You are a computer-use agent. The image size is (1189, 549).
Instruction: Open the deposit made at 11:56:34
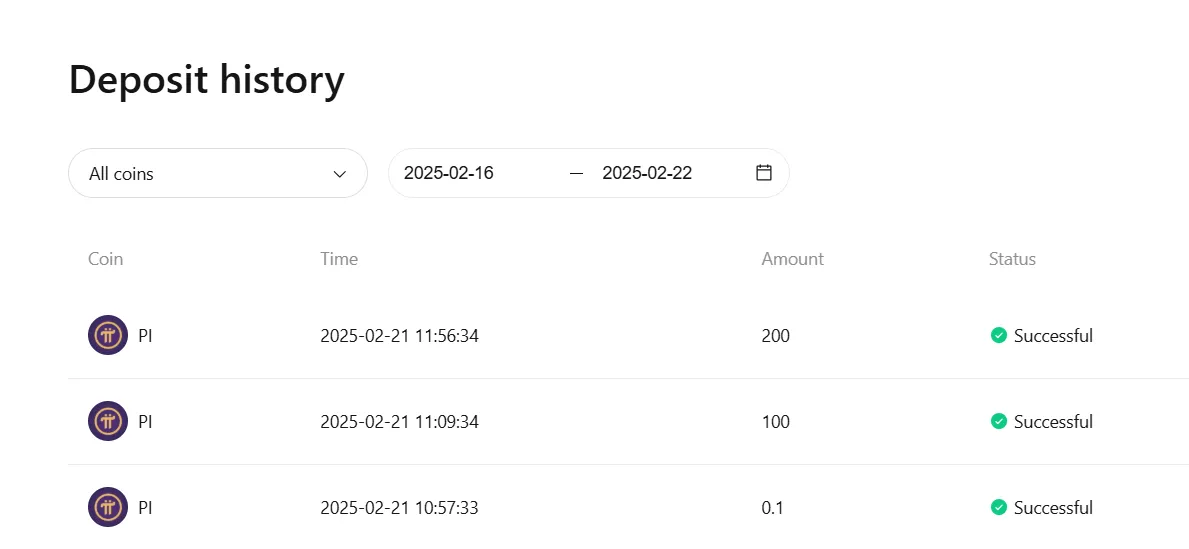click(628, 335)
